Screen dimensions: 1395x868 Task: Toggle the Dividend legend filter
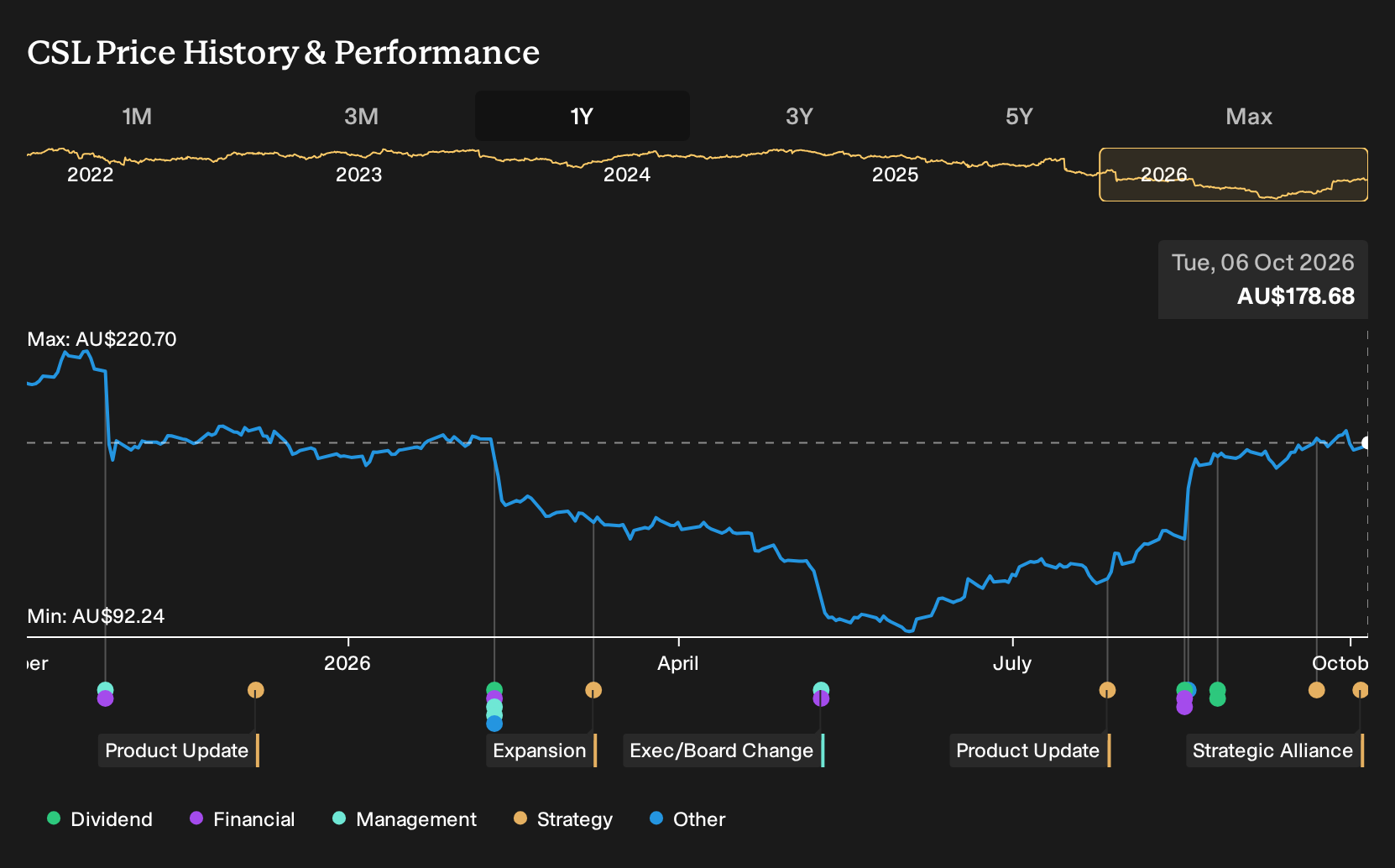(x=100, y=819)
